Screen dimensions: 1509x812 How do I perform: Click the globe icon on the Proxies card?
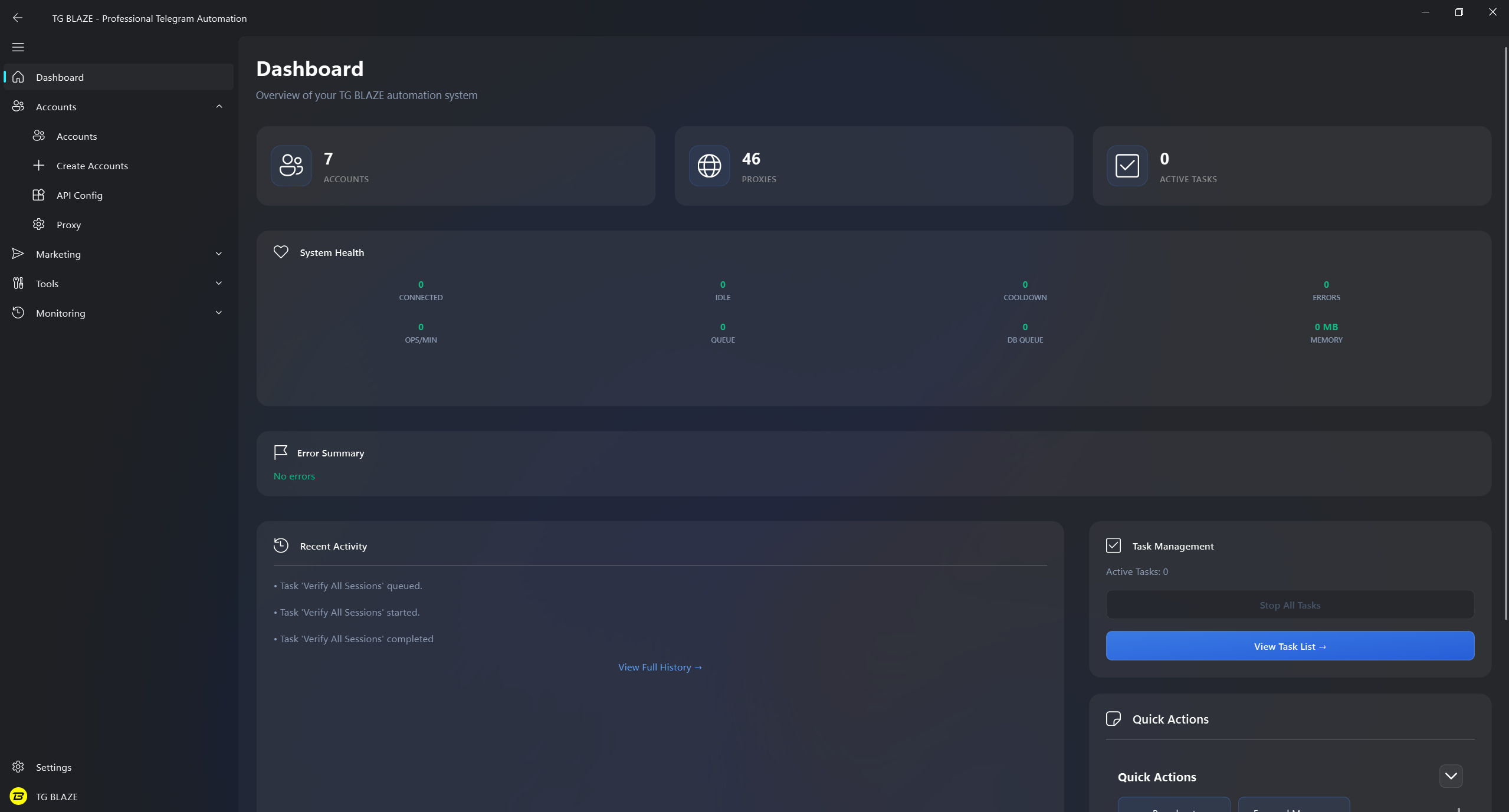click(x=709, y=166)
